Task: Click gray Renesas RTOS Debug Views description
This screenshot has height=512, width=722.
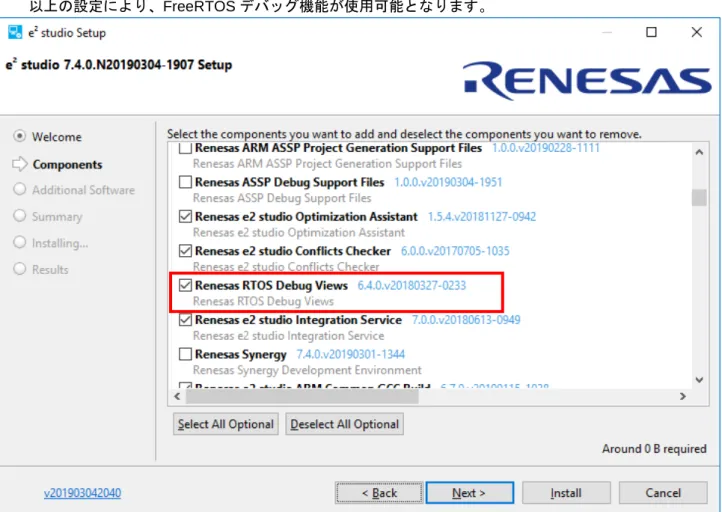Action: (x=263, y=302)
